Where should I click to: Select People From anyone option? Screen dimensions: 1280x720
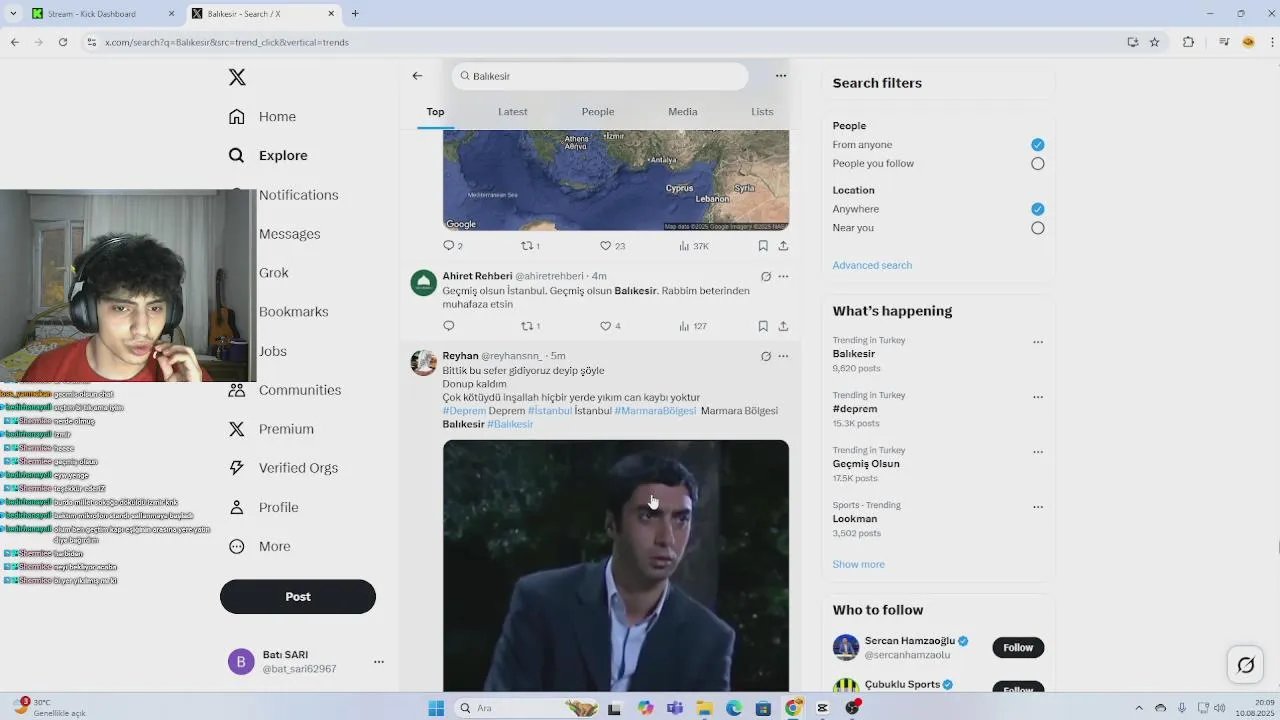click(1038, 145)
